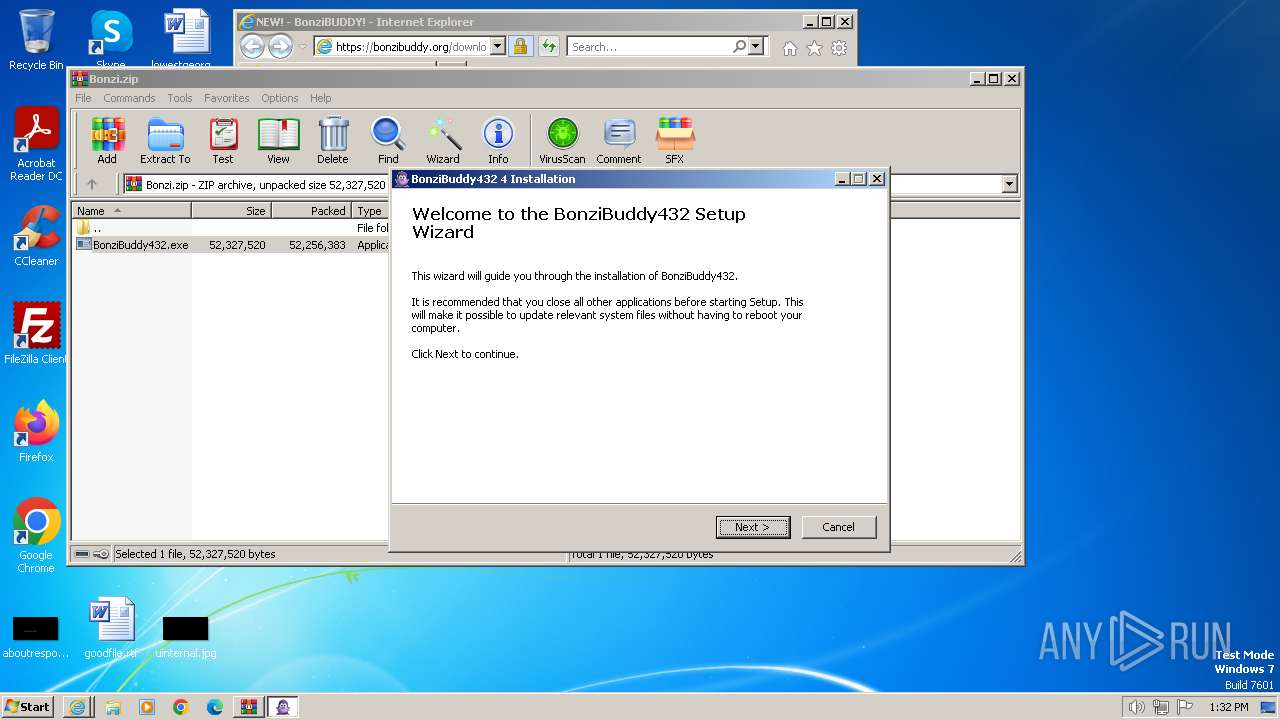Open the Find magnifier tool
Viewport: 1280px width, 720px height.
388,140
